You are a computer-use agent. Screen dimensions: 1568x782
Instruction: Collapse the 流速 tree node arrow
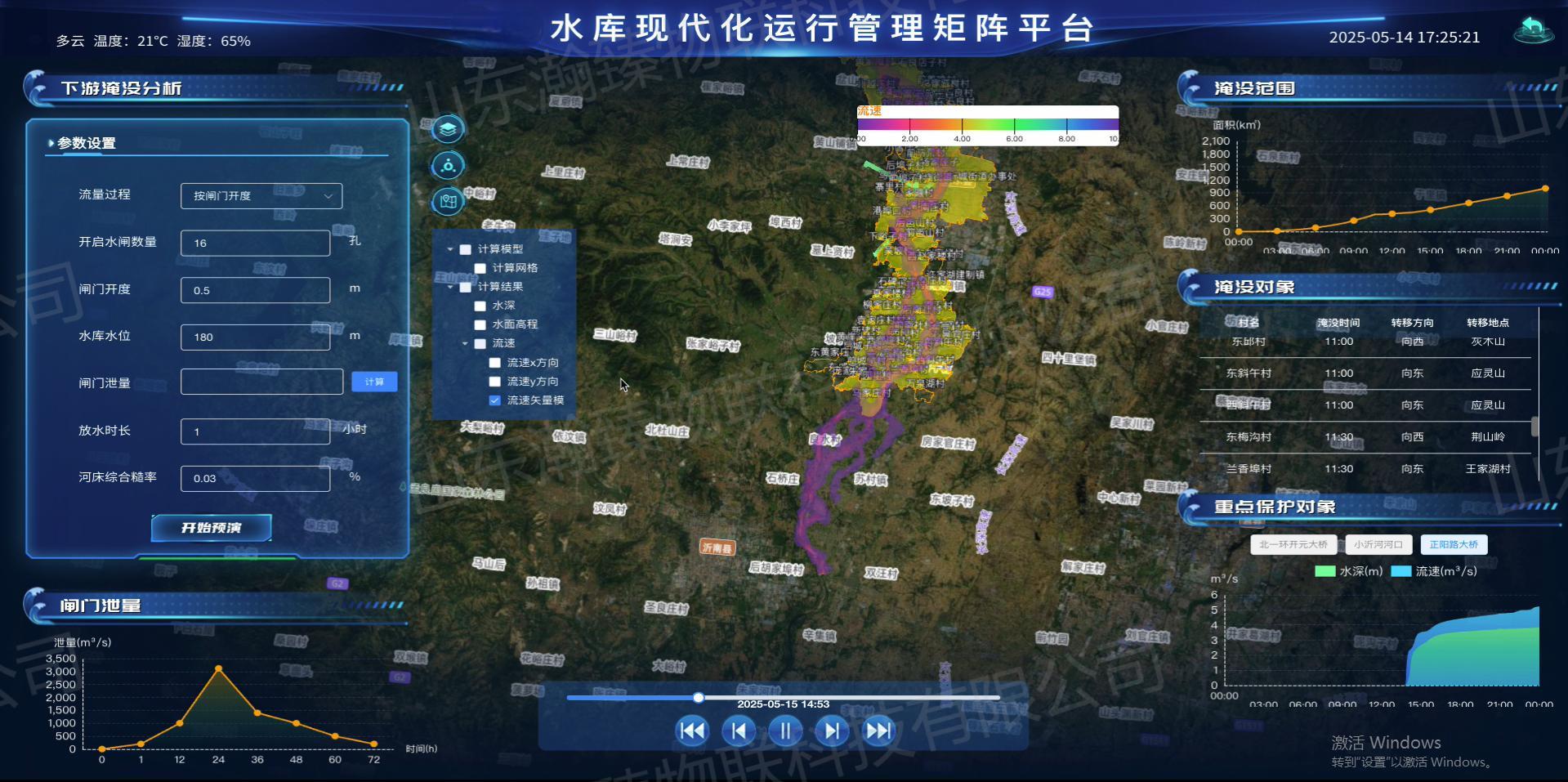[465, 343]
